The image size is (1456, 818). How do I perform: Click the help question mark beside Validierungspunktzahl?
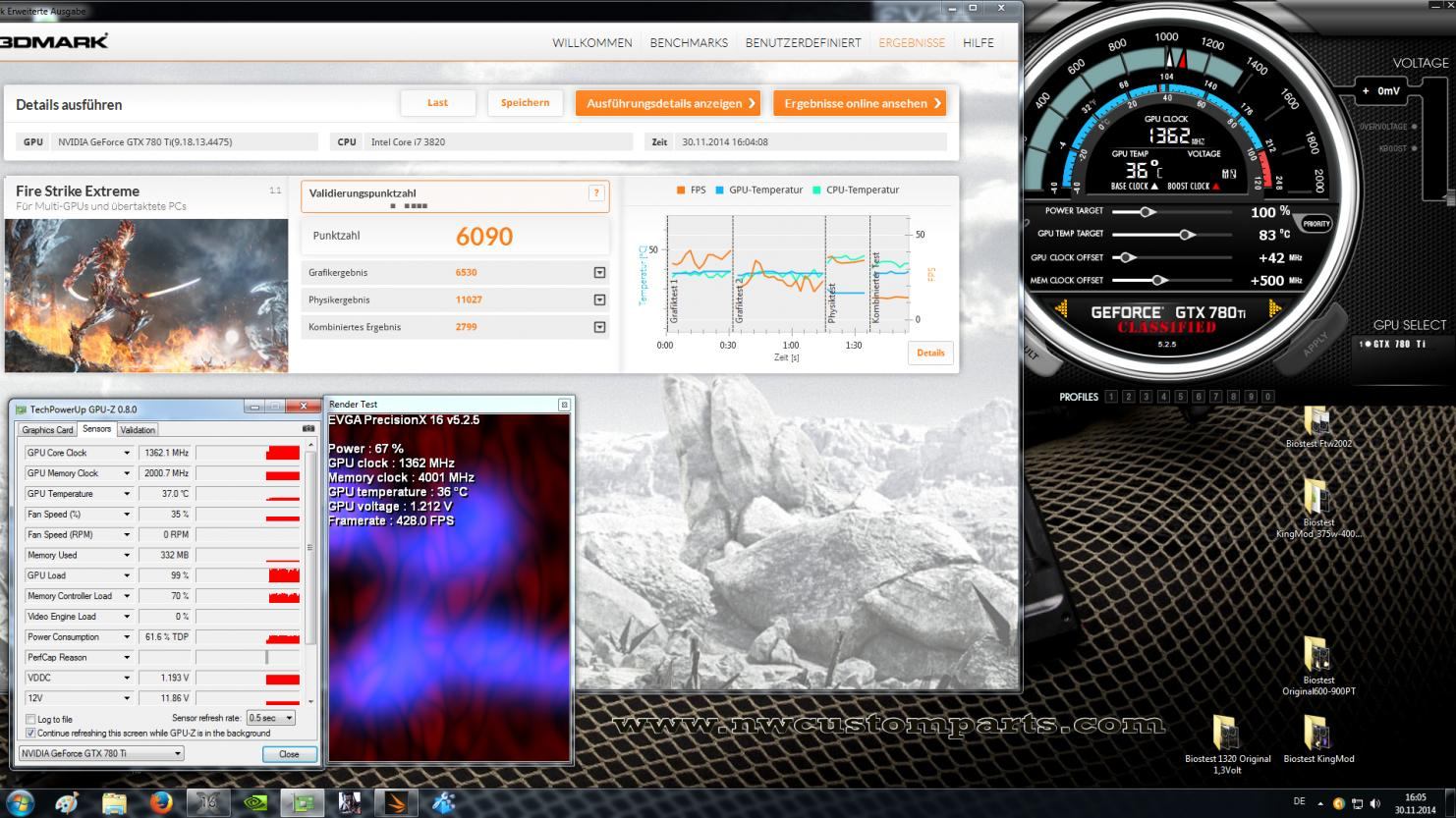[595, 193]
